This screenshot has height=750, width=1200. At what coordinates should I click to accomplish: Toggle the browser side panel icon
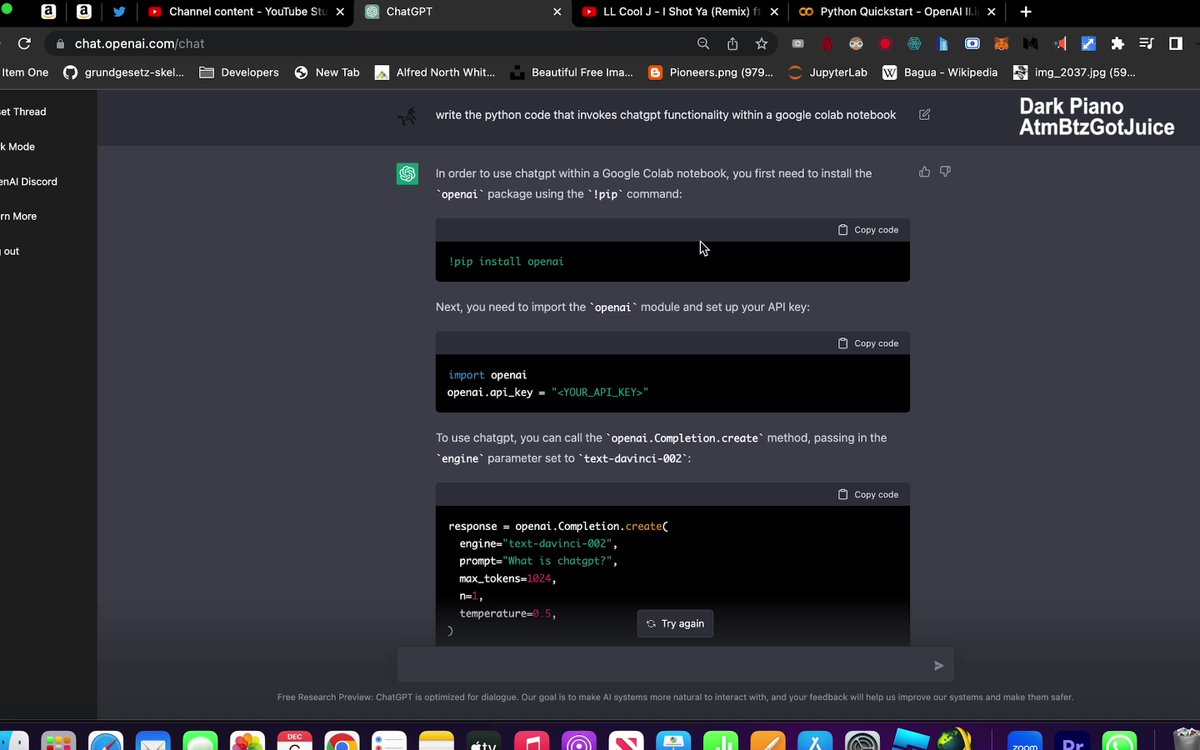tap(1174, 44)
